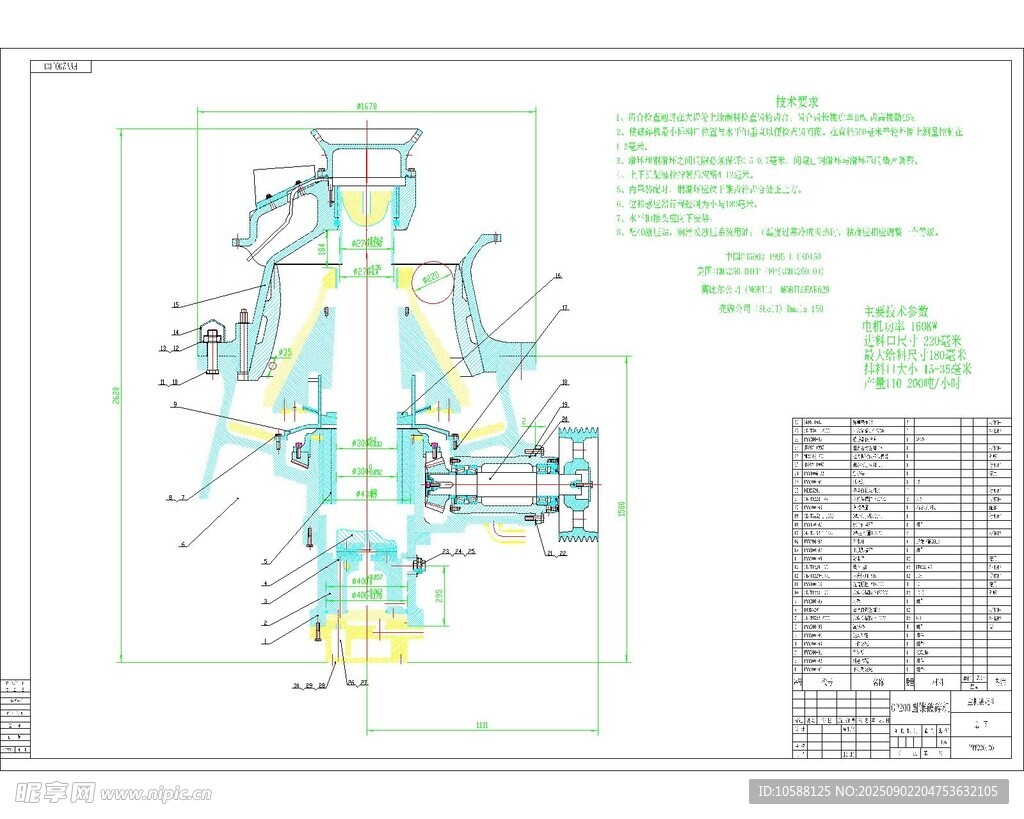Click the 主要技术参数 heading text
Viewport: 1024px width, 819px height.
[896, 311]
